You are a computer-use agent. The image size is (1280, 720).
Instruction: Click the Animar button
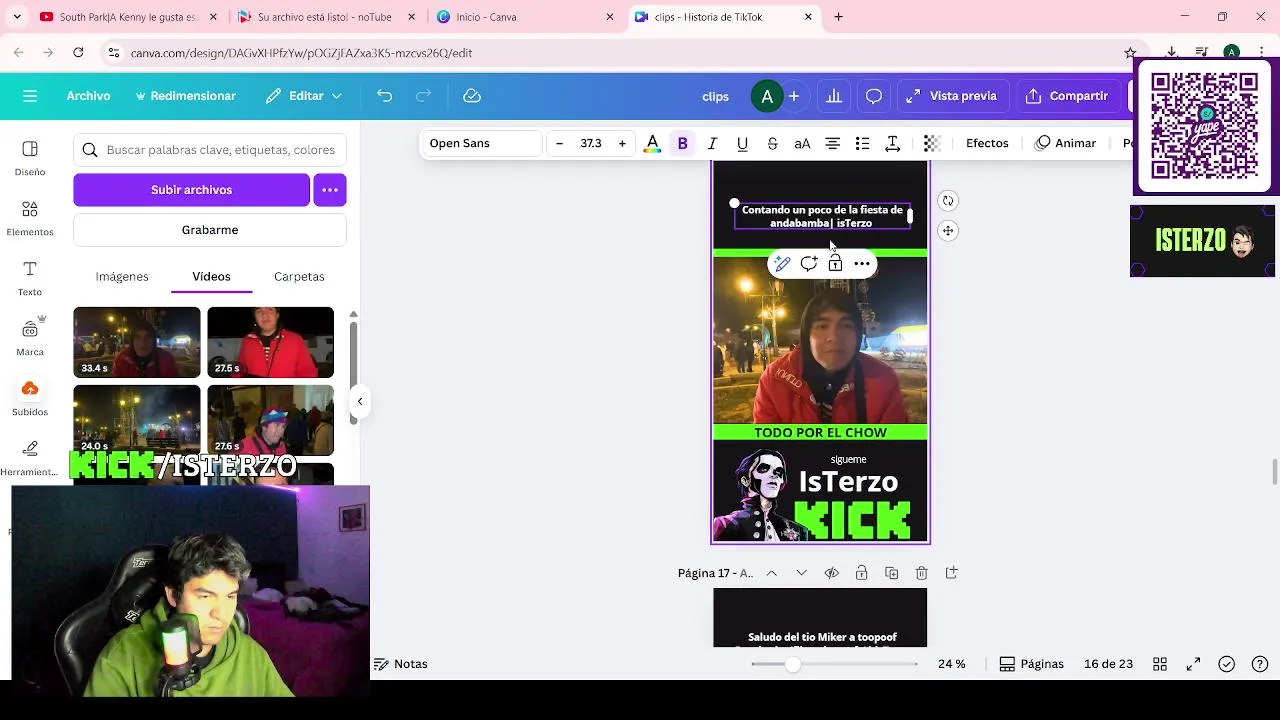click(1065, 143)
